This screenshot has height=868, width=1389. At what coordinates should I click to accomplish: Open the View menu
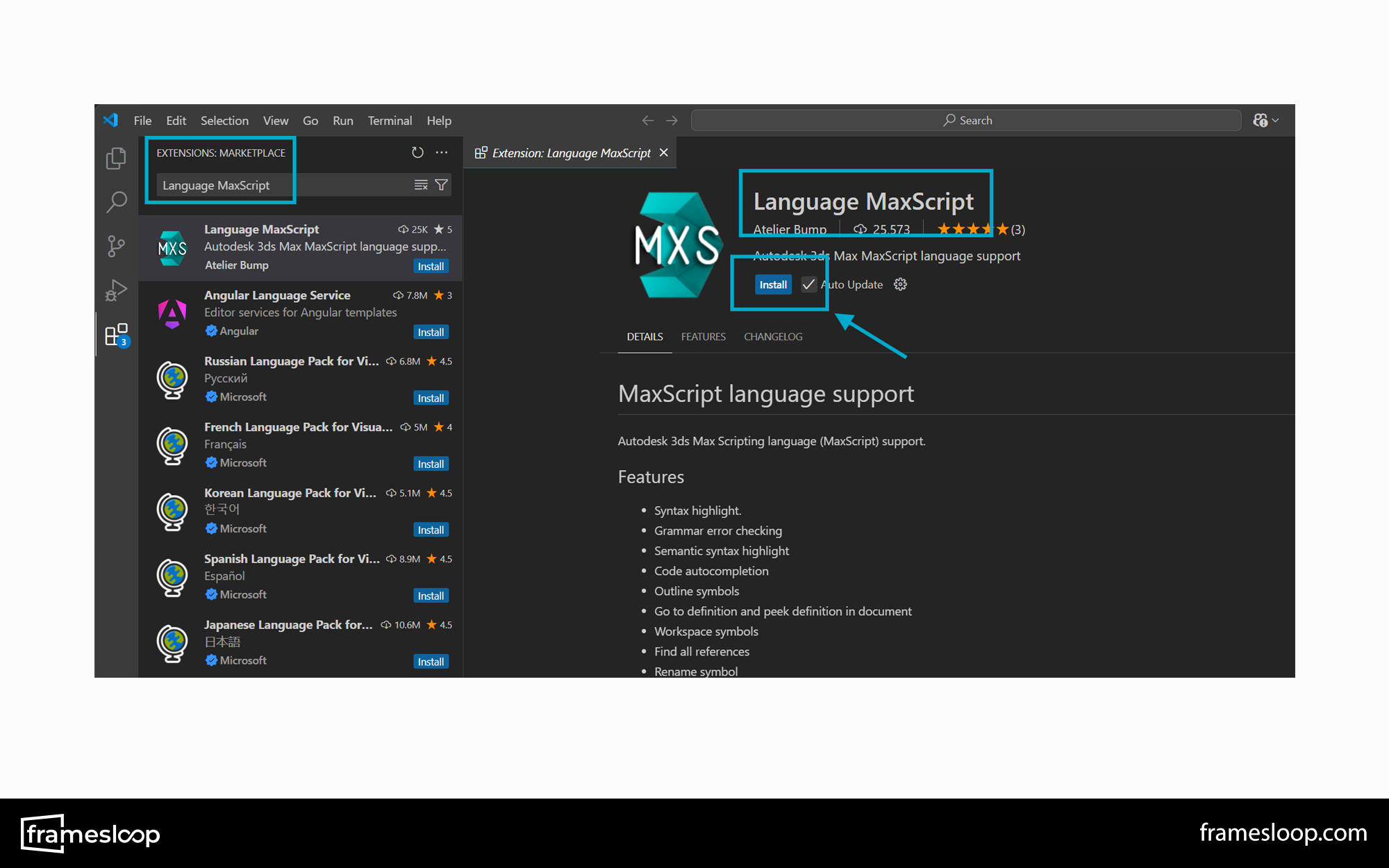(x=276, y=120)
